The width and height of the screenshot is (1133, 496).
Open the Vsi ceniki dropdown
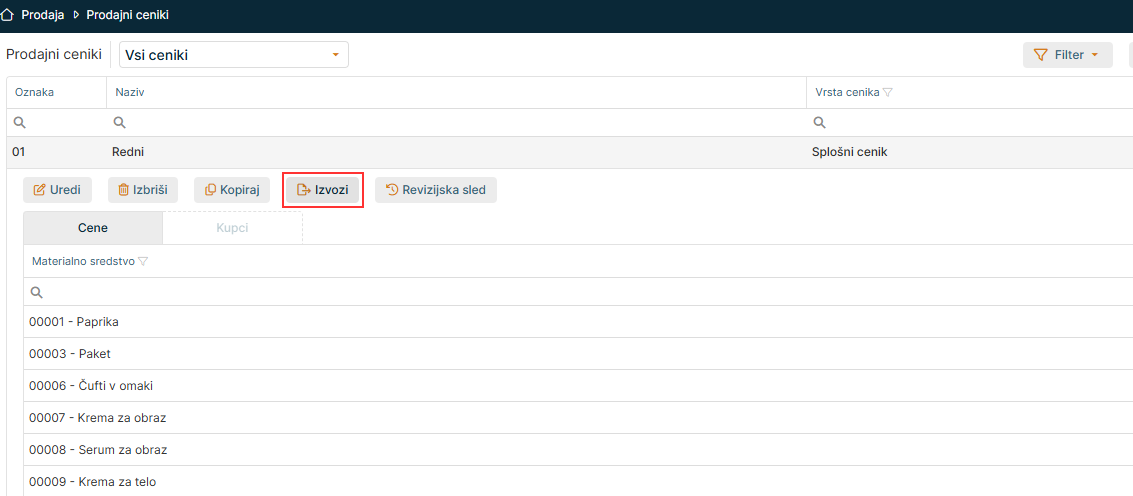tap(234, 55)
